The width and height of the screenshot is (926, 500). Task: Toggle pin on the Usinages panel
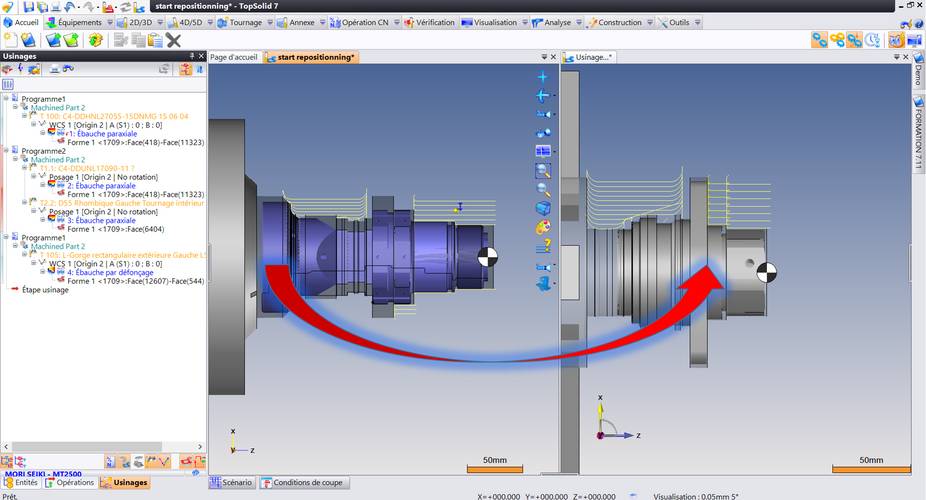(x=191, y=57)
